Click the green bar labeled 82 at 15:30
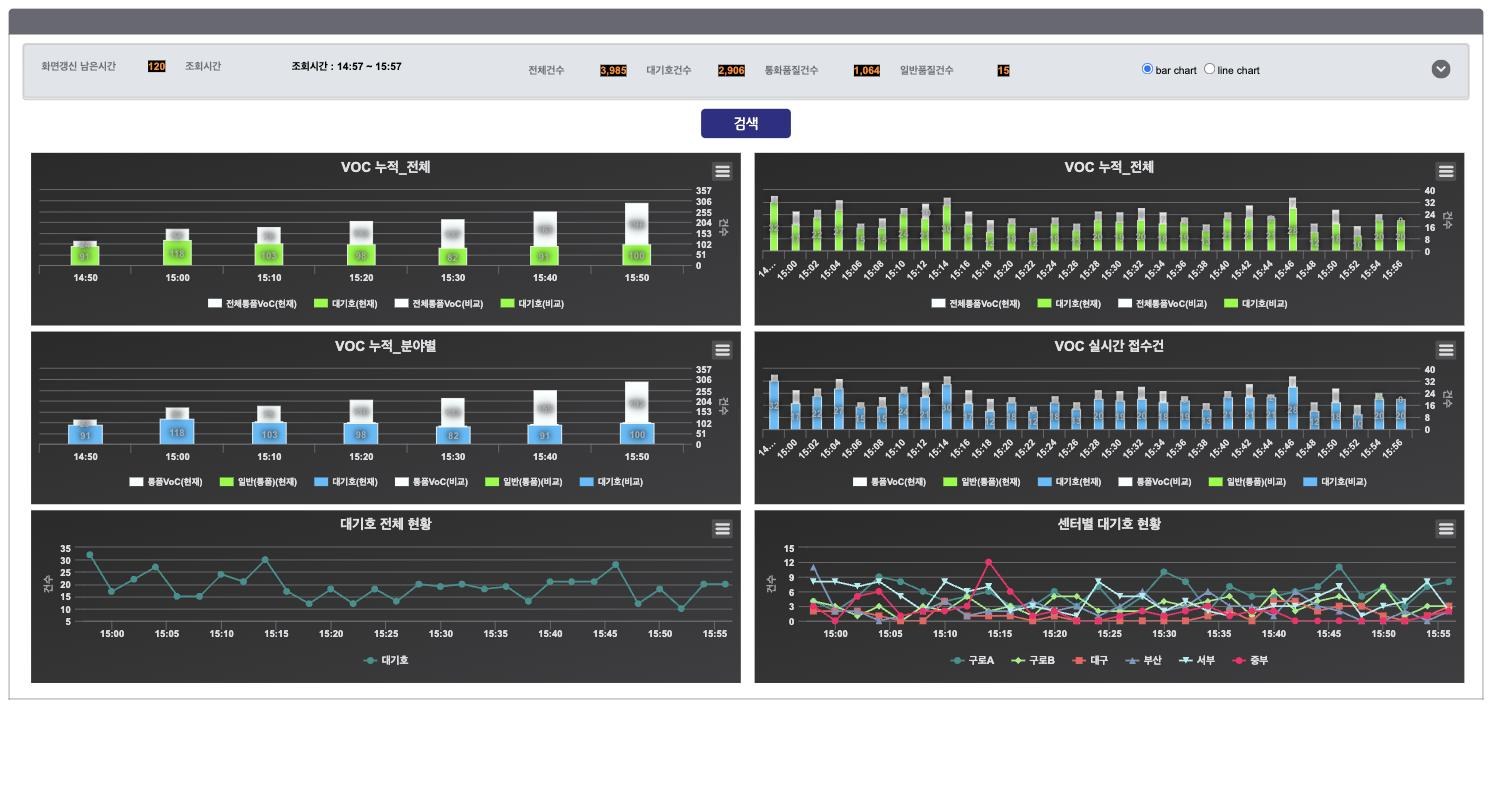This screenshot has height=812, width=1492. click(x=453, y=257)
